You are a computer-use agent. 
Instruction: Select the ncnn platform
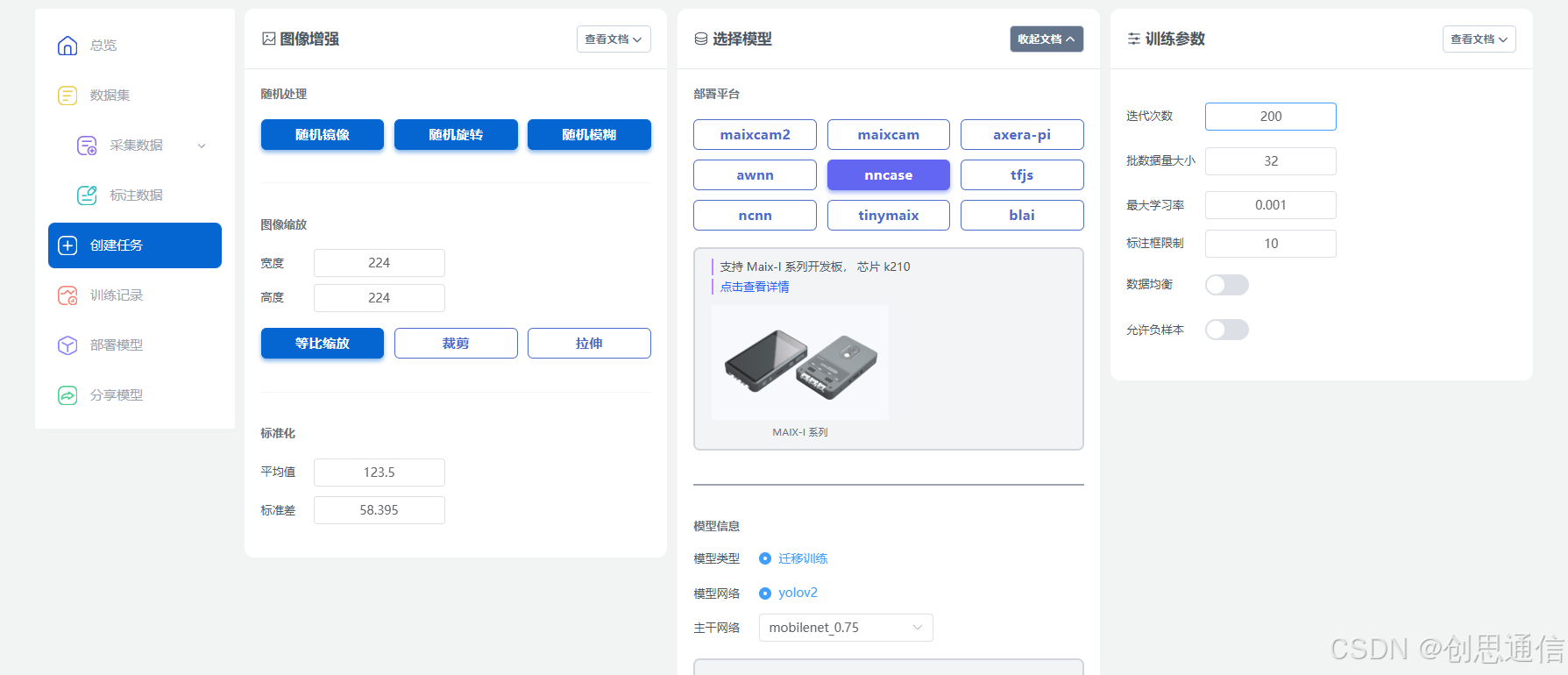click(x=755, y=216)
